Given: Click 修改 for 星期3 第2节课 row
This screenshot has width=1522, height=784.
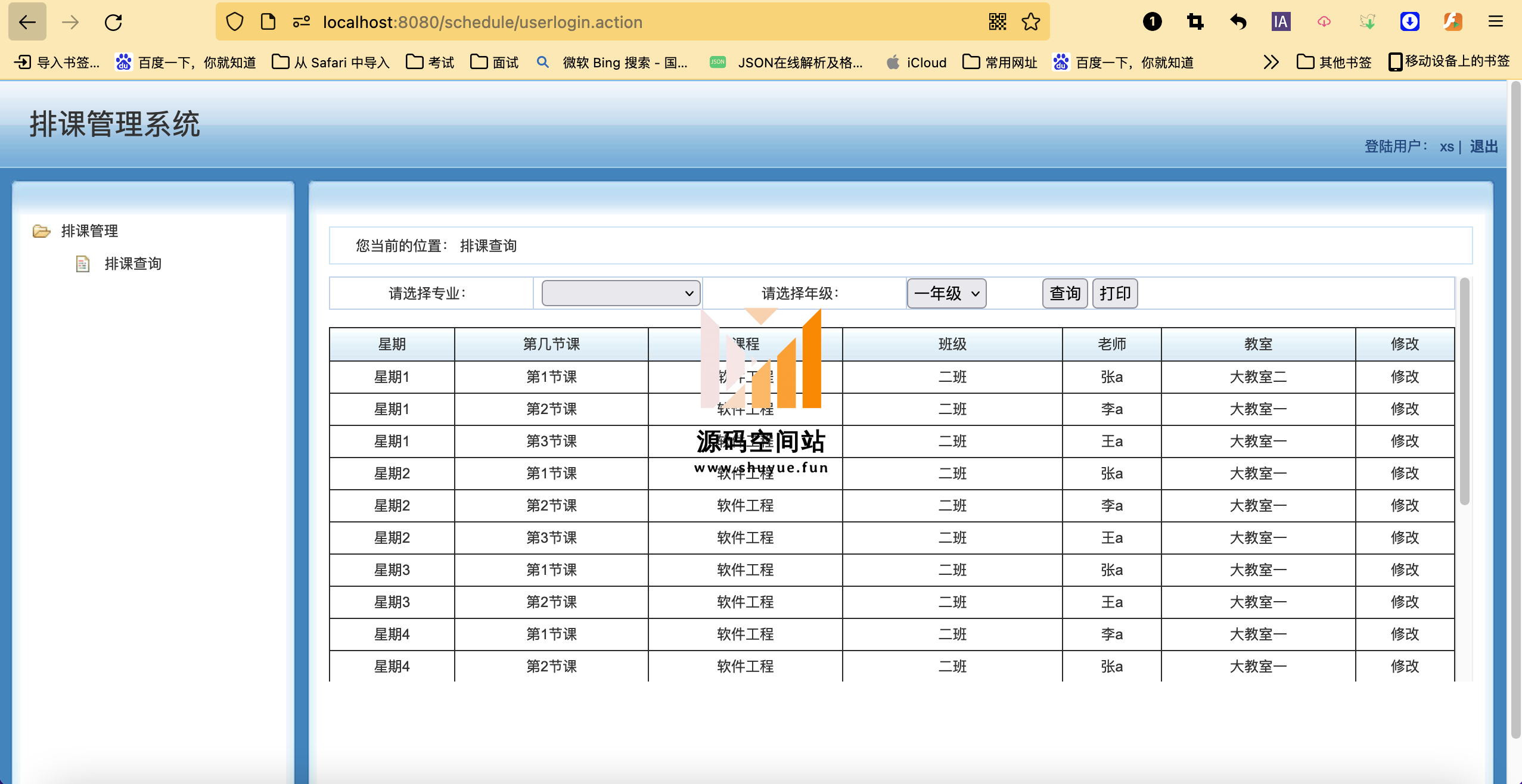Looking at the screenshot, I should [x=1405, y=602].
